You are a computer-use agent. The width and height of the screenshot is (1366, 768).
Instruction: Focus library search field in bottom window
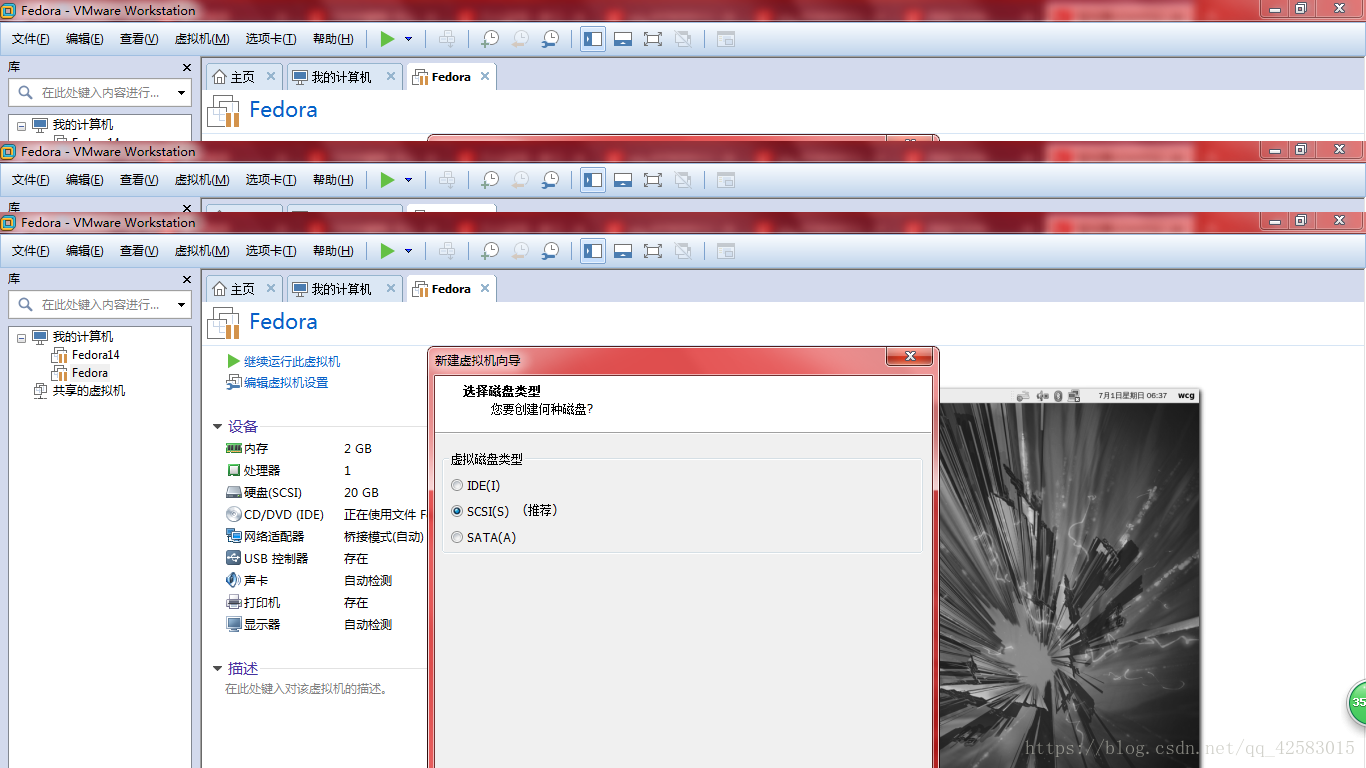tap(100, 305)
